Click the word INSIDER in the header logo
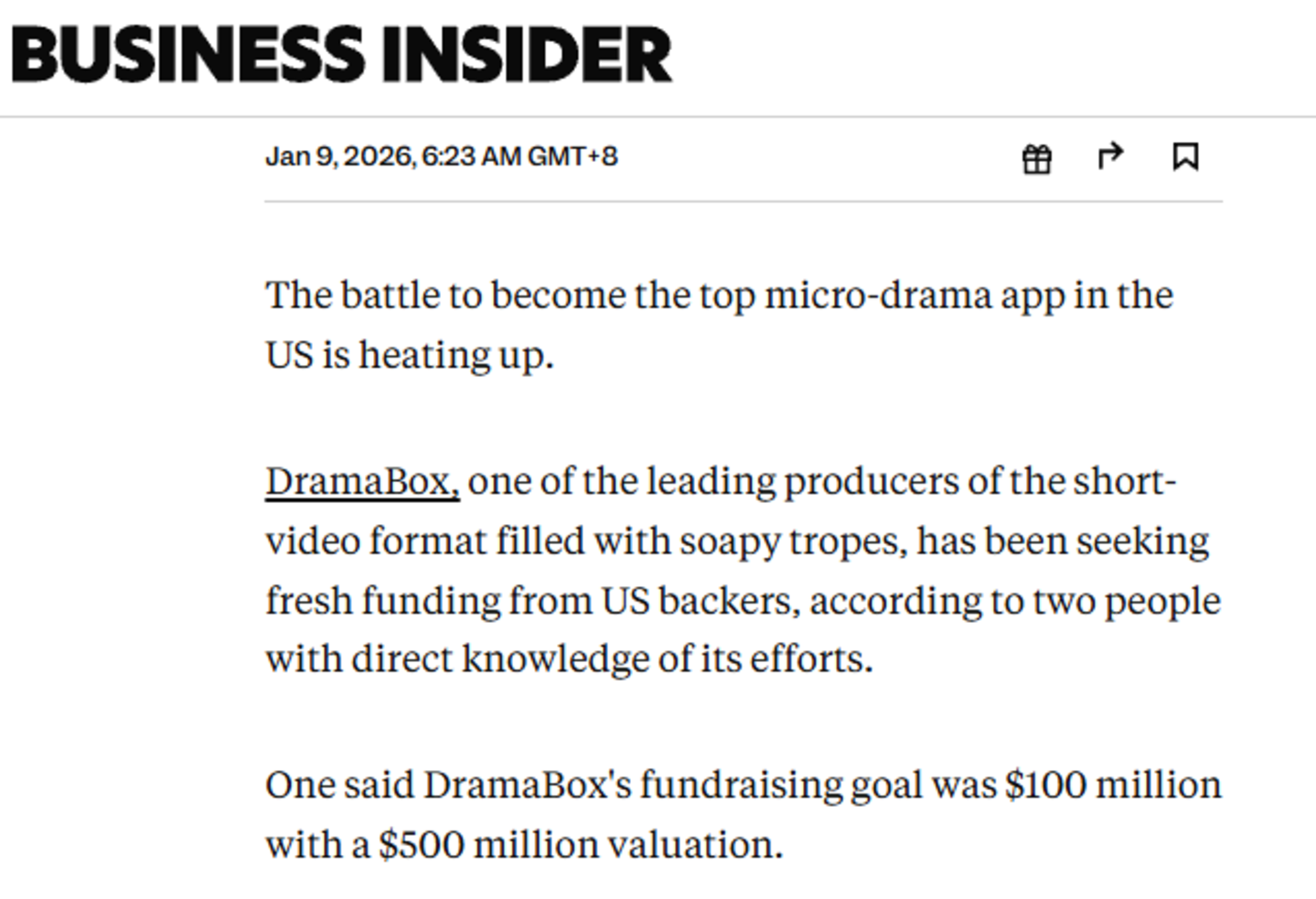 coord(527,54)
